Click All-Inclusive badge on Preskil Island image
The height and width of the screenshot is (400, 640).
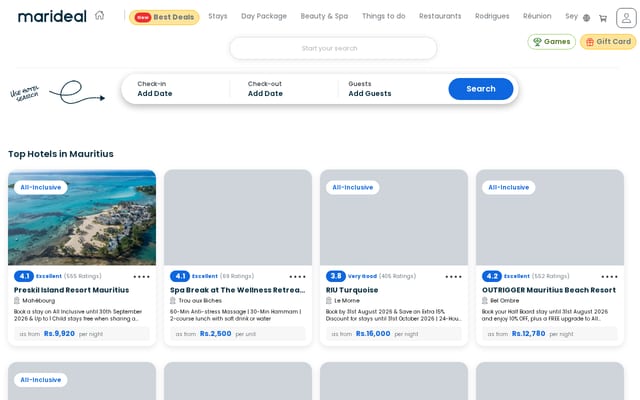click(x=41, y=187)
